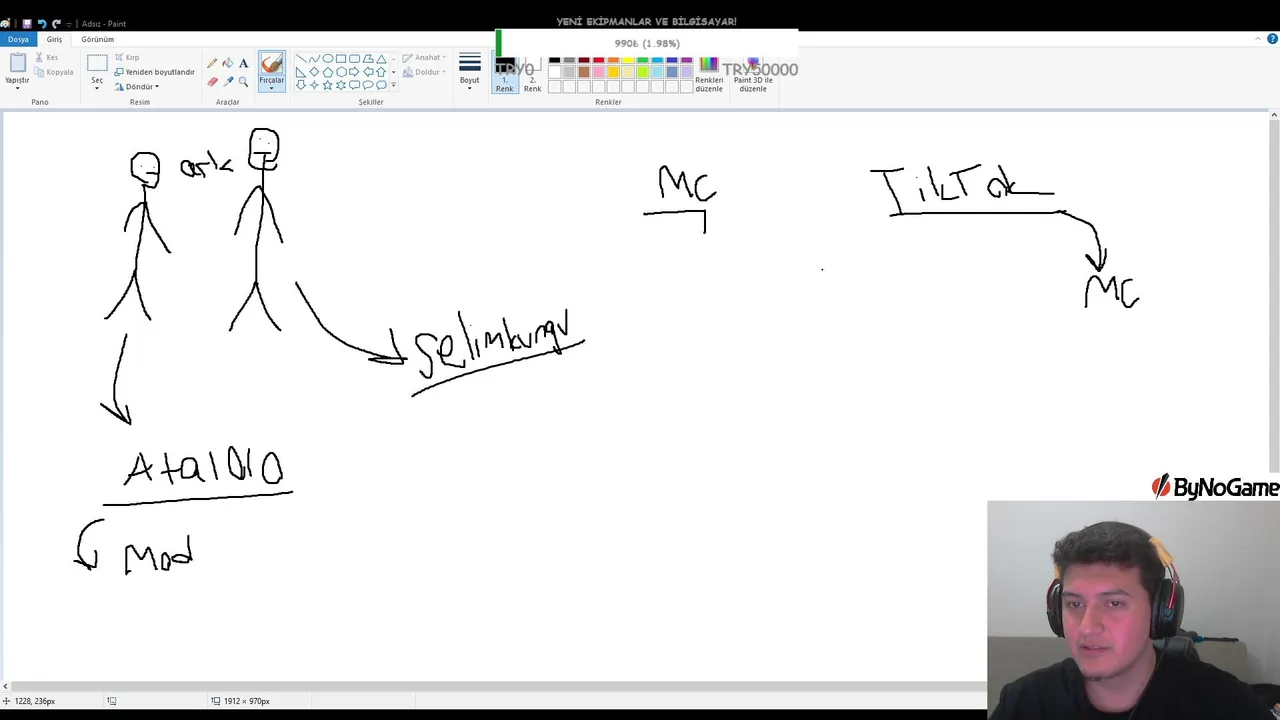Pick the brown color swatch
The width and height of the screenshot is (1280, 720).
[x=584, y=73]
